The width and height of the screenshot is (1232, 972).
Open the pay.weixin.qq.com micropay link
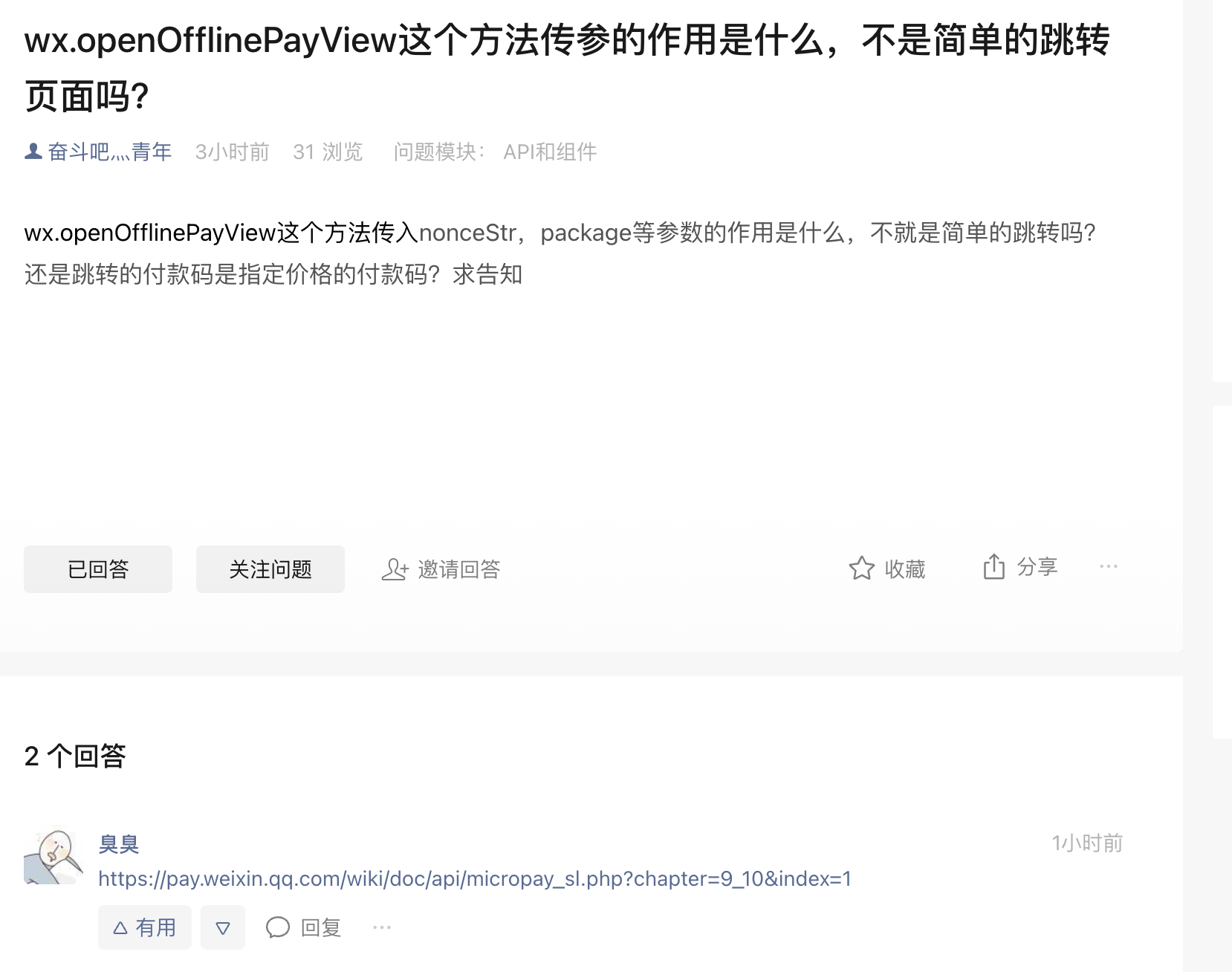(x=475, y=879)
